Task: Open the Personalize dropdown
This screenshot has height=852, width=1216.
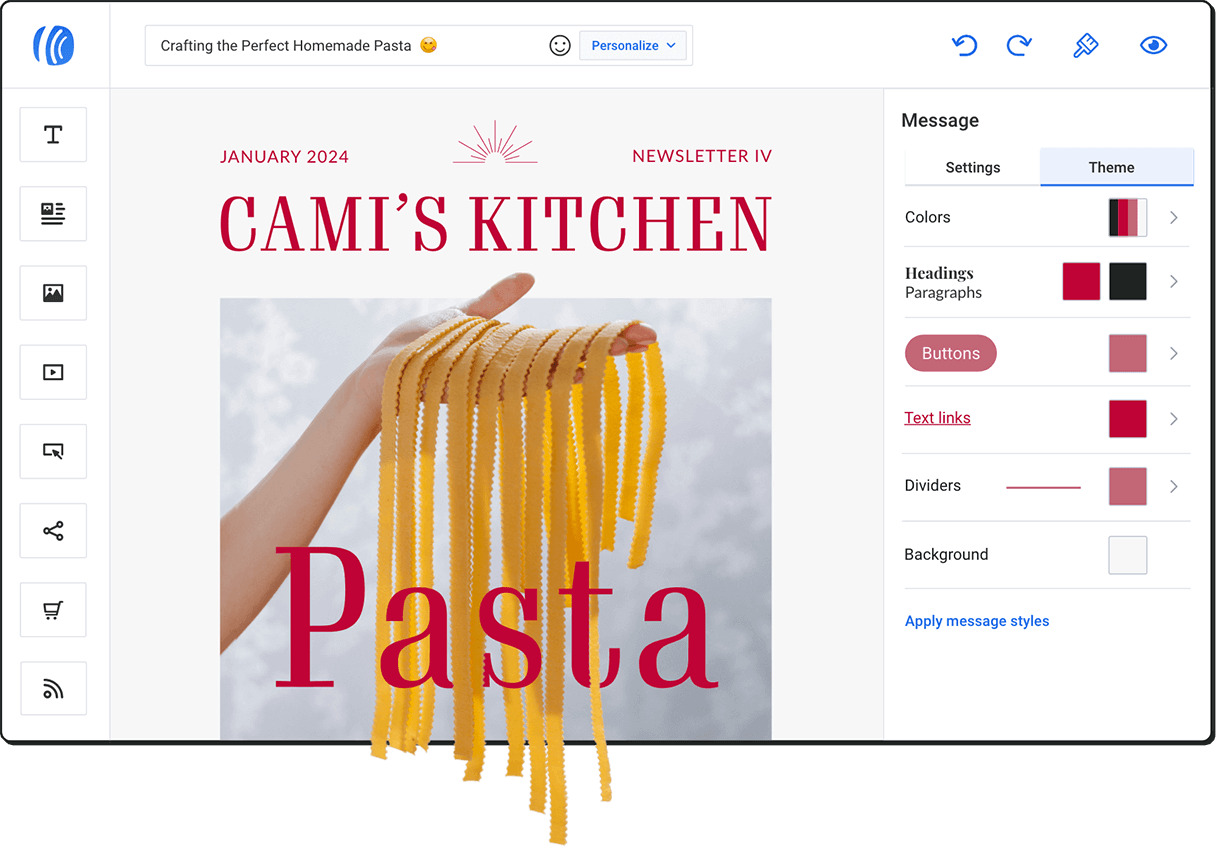Action: (633, 46)
